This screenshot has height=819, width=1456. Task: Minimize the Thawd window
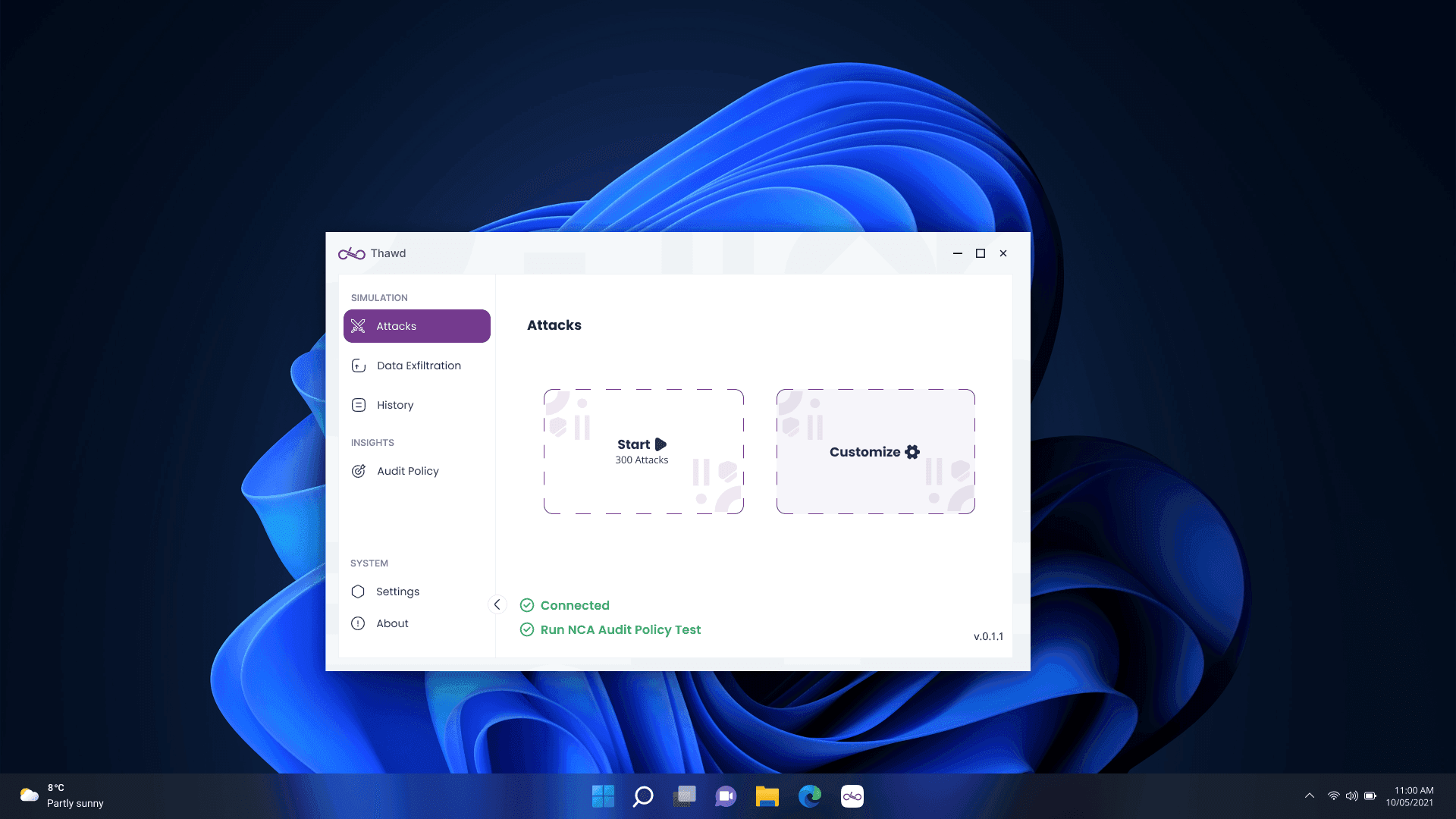click(x=958, y=253)
